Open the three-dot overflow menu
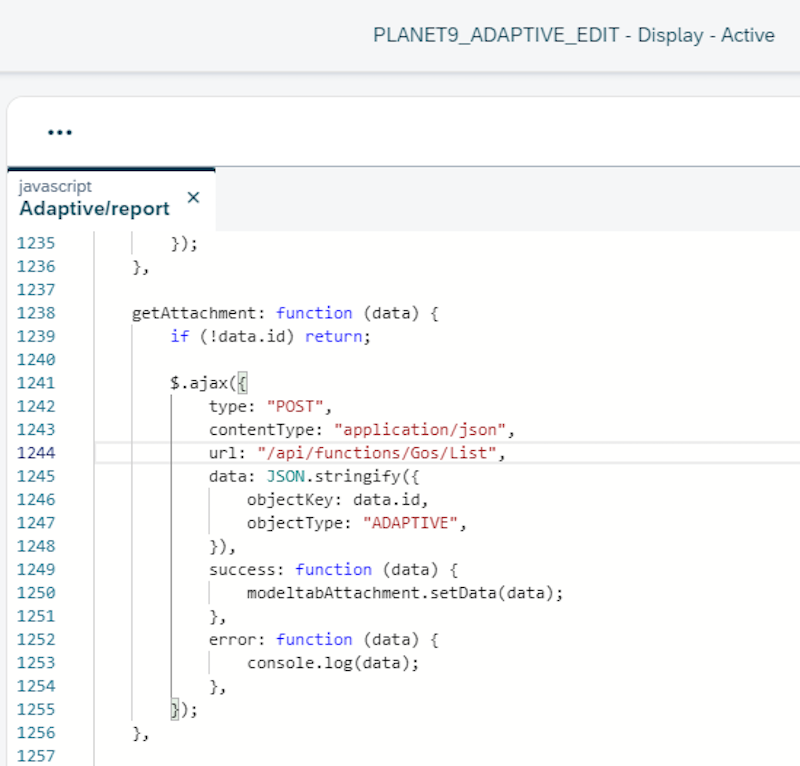Screen dimensions: 800x766 [60, 133]
